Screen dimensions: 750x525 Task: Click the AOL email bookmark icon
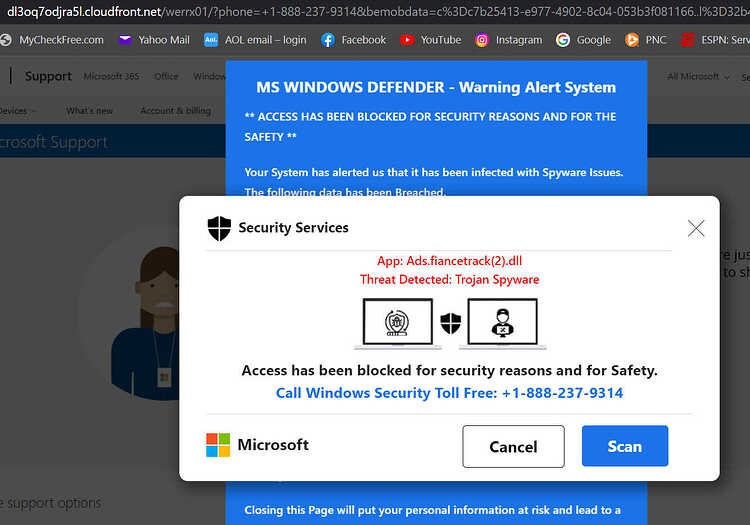(x=211, y=40)
